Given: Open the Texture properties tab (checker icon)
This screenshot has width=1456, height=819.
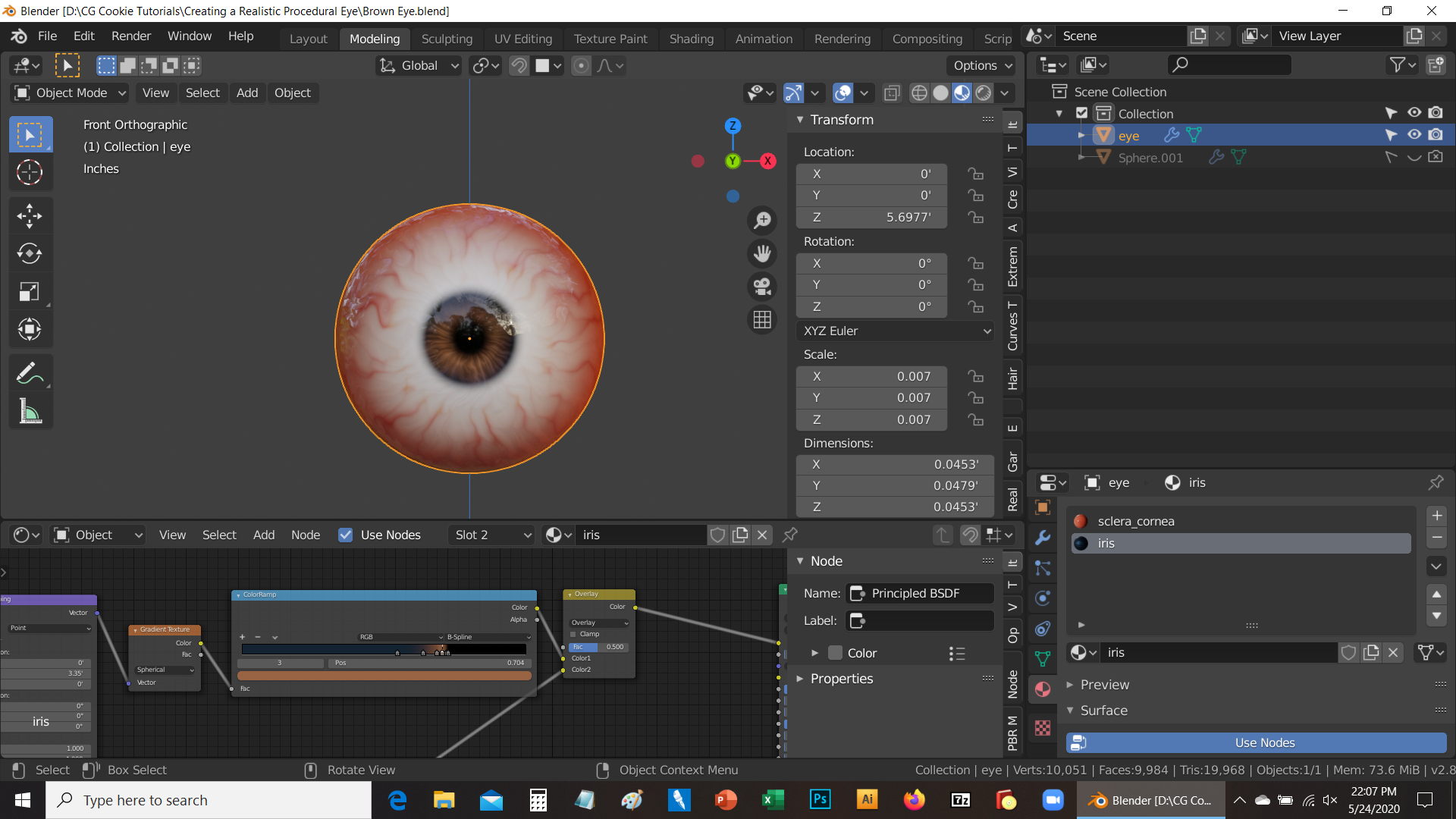Looking at the screenshot, I should pos(1043,728).
